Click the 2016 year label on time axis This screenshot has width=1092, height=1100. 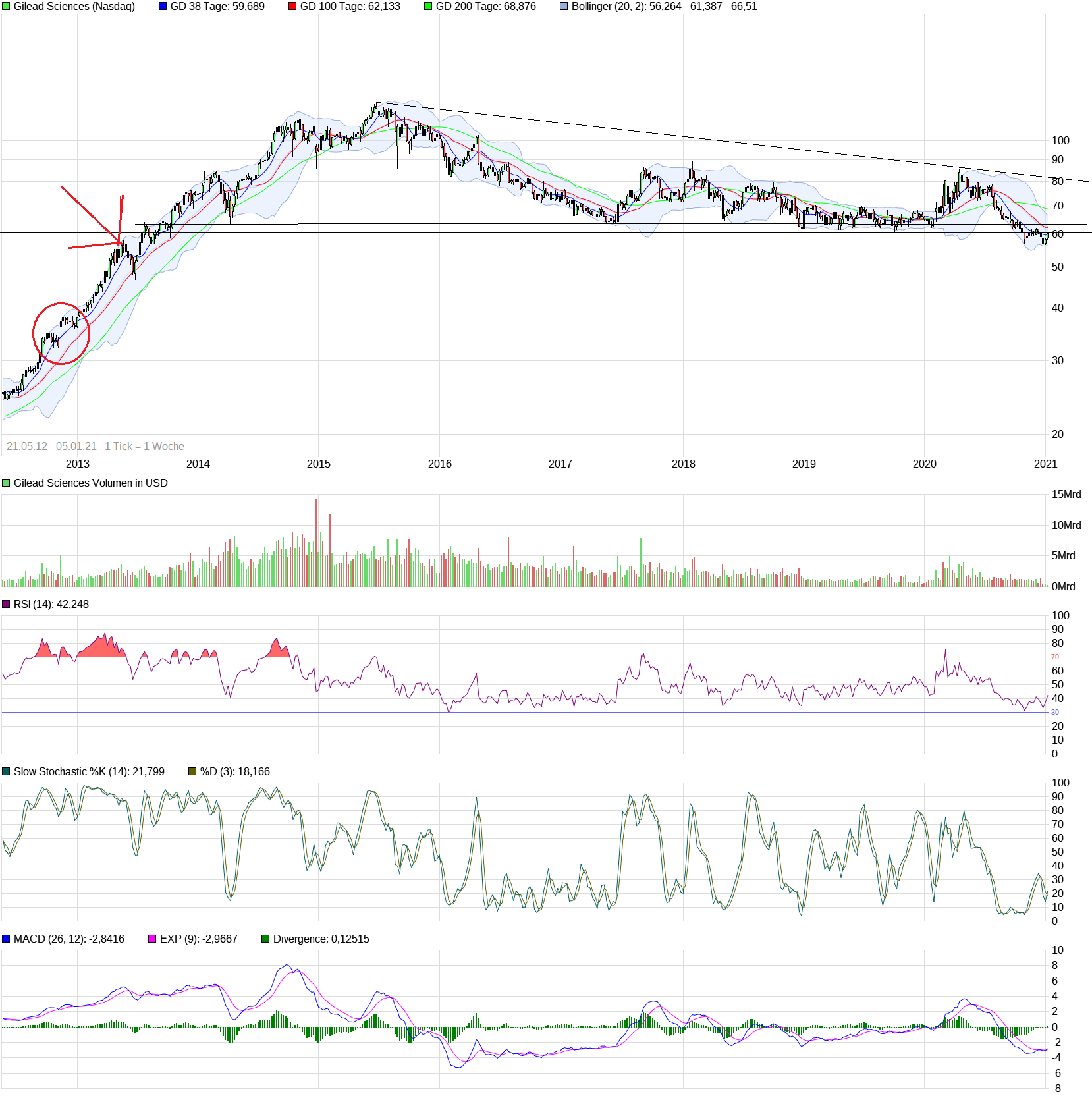point(439,464)
